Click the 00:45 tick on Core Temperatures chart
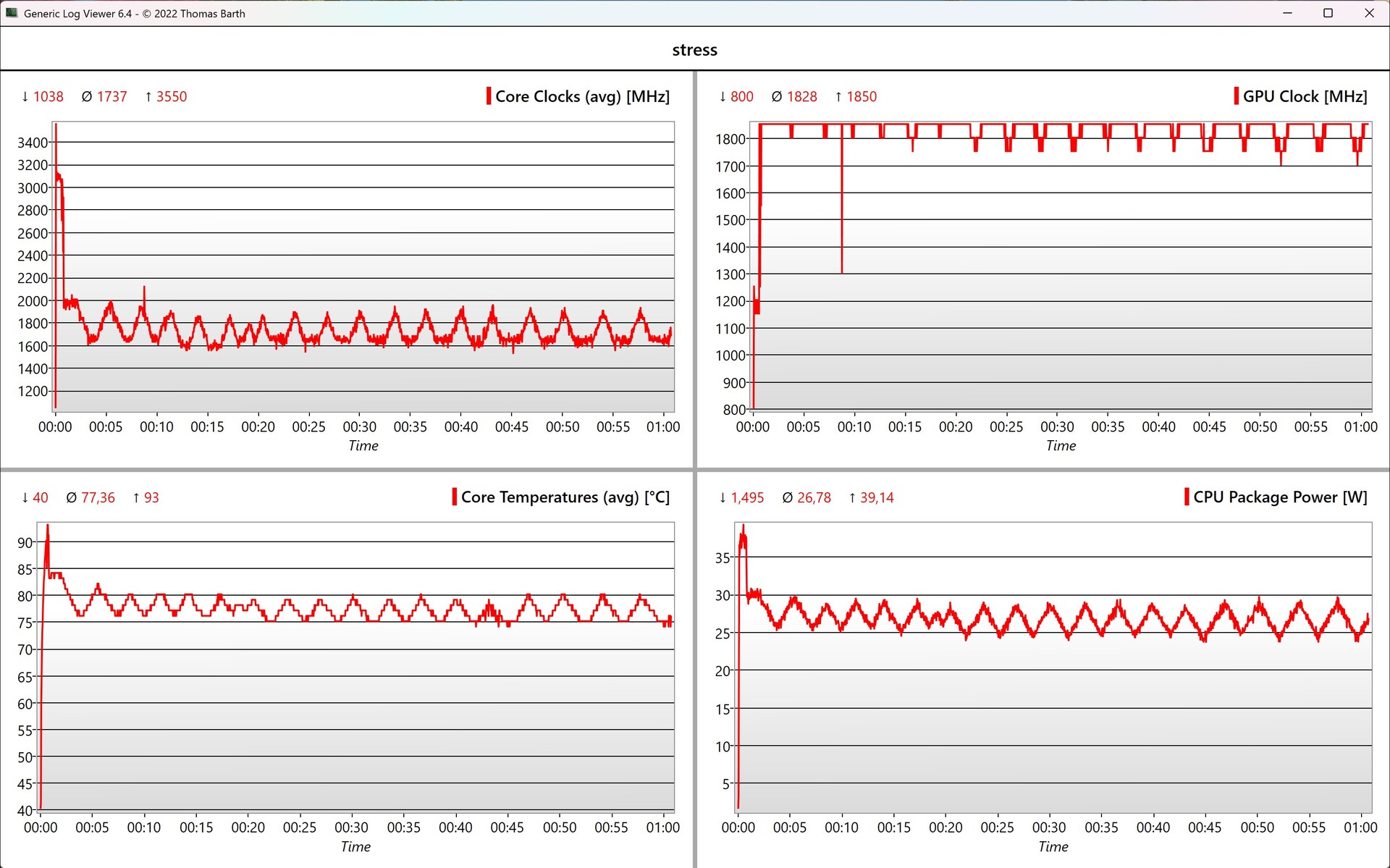This screenshot has height=868, width=1390. [x=507, y=827]
